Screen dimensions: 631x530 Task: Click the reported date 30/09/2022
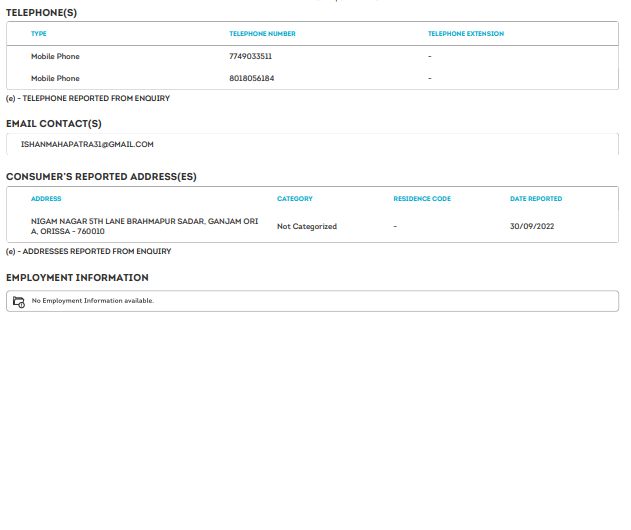click(532, 227)
